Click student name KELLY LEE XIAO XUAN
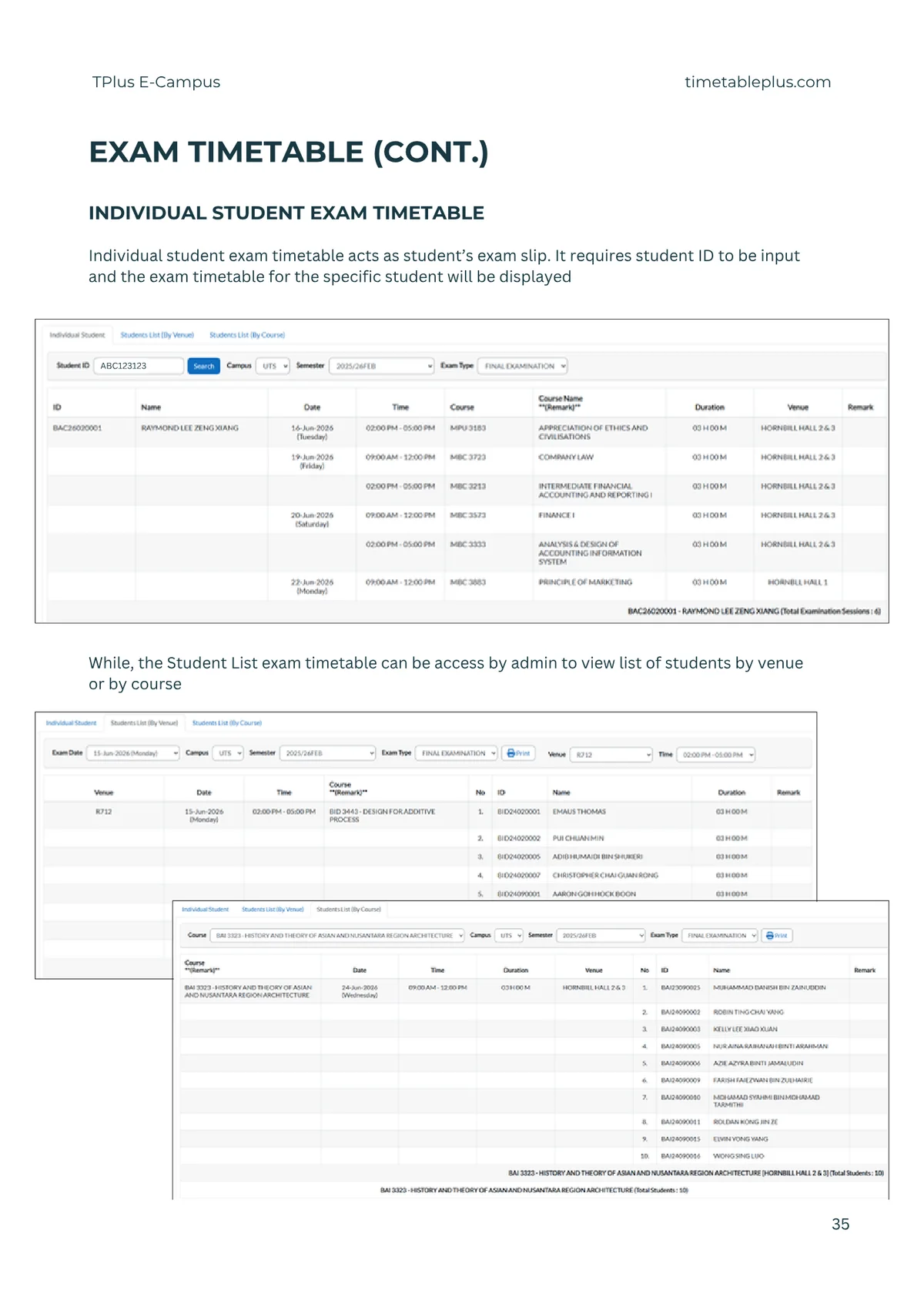 click(x=745, y=1029)
